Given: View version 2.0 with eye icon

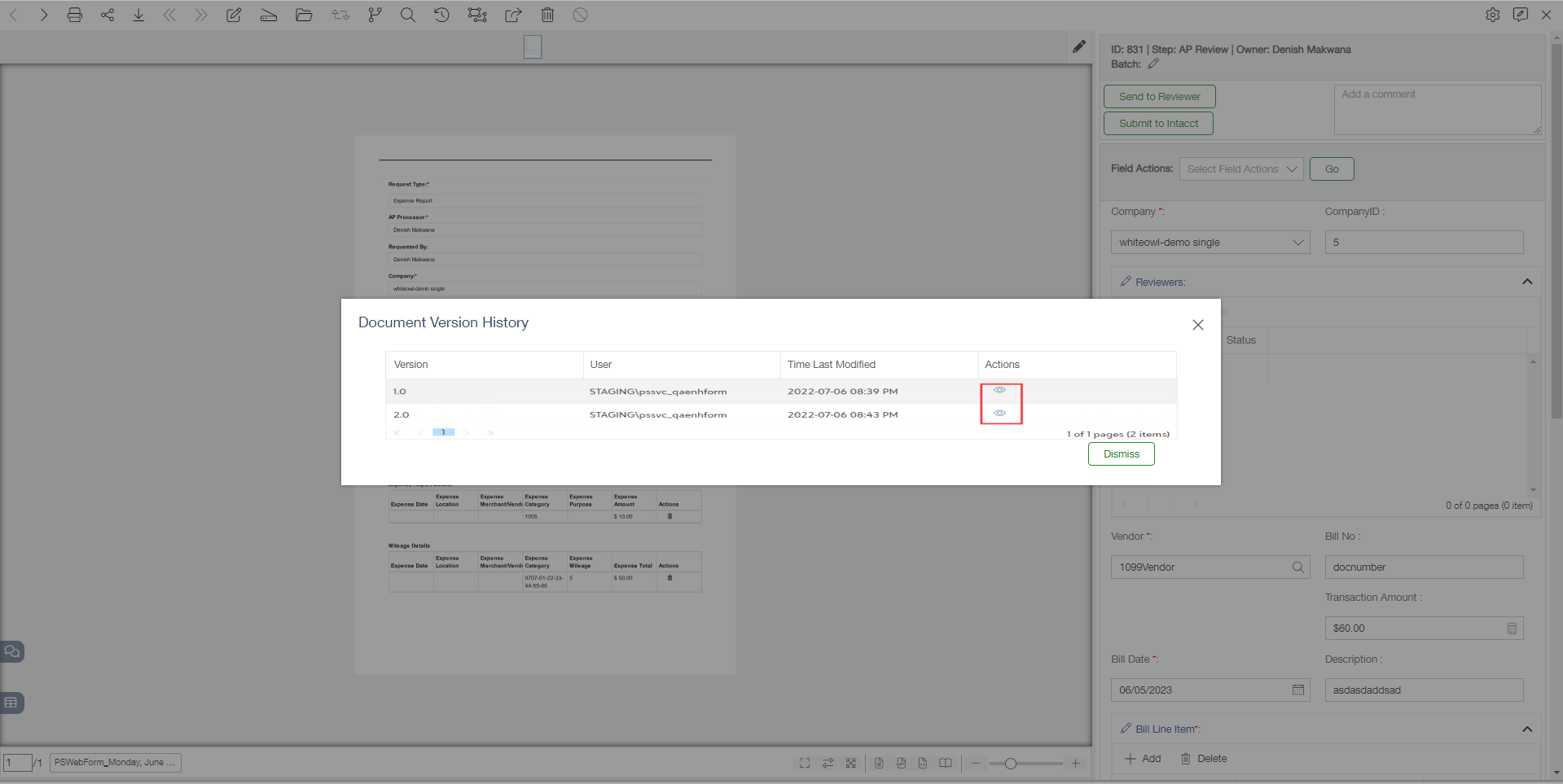Looking at the screenshot, I should tap(999, 414).
